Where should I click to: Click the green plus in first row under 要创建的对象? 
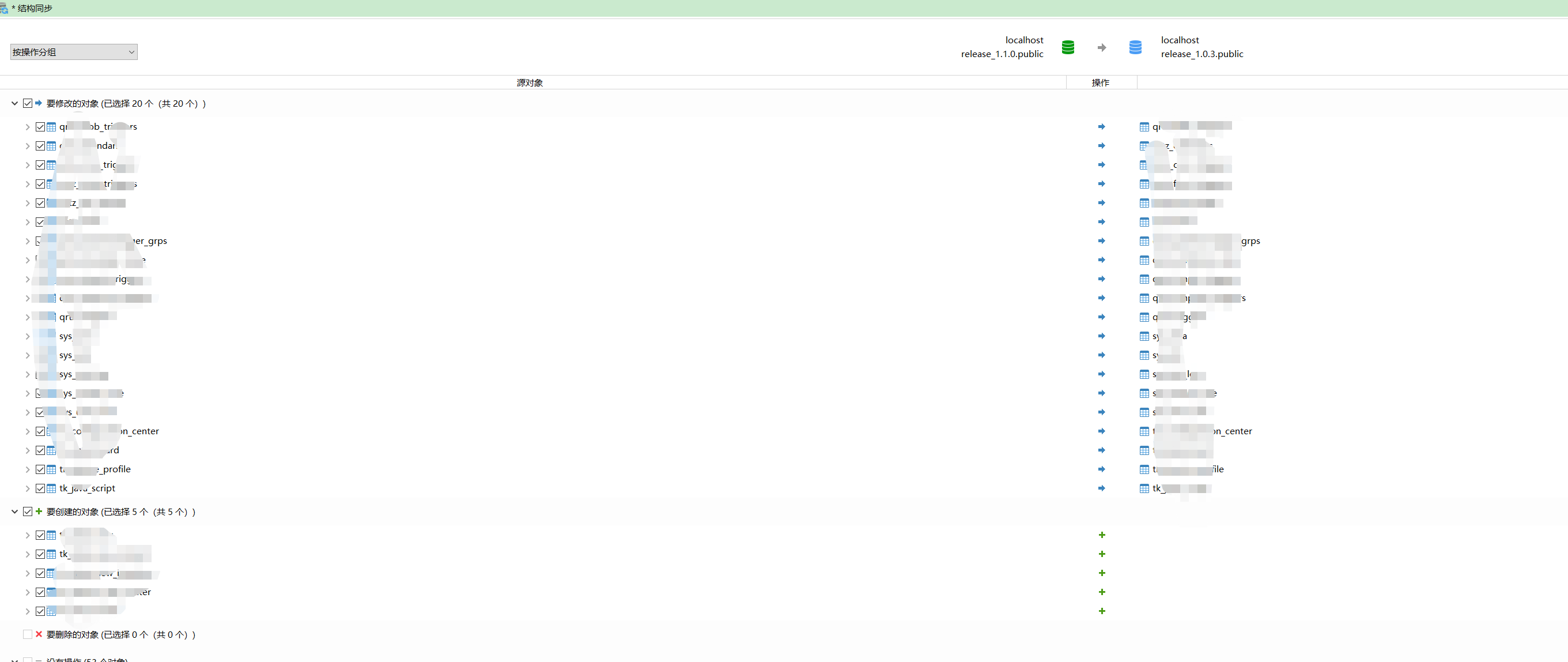coord(1102,535)
